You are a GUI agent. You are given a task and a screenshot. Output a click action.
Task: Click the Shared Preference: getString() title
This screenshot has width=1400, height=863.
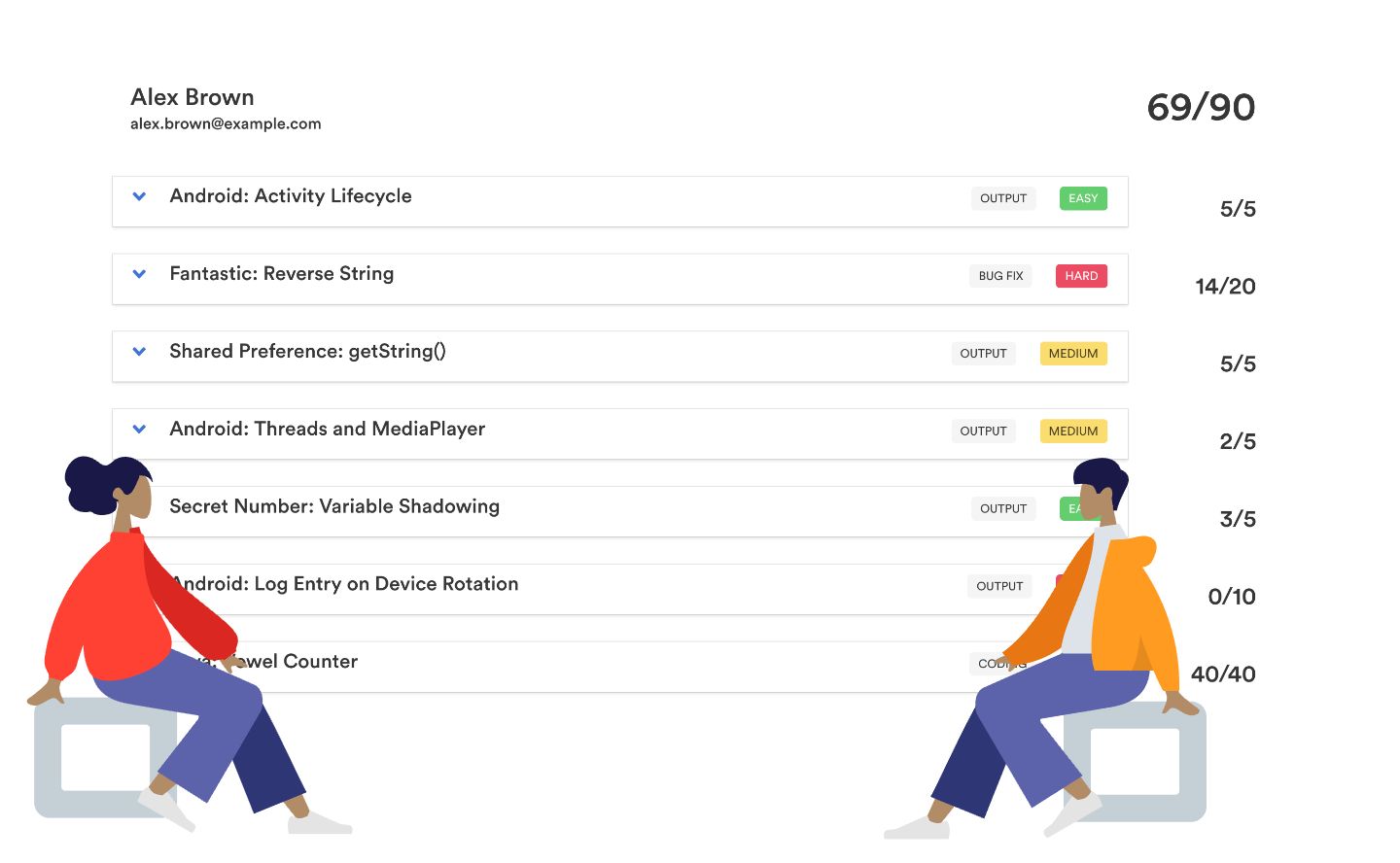pos(307,352)
